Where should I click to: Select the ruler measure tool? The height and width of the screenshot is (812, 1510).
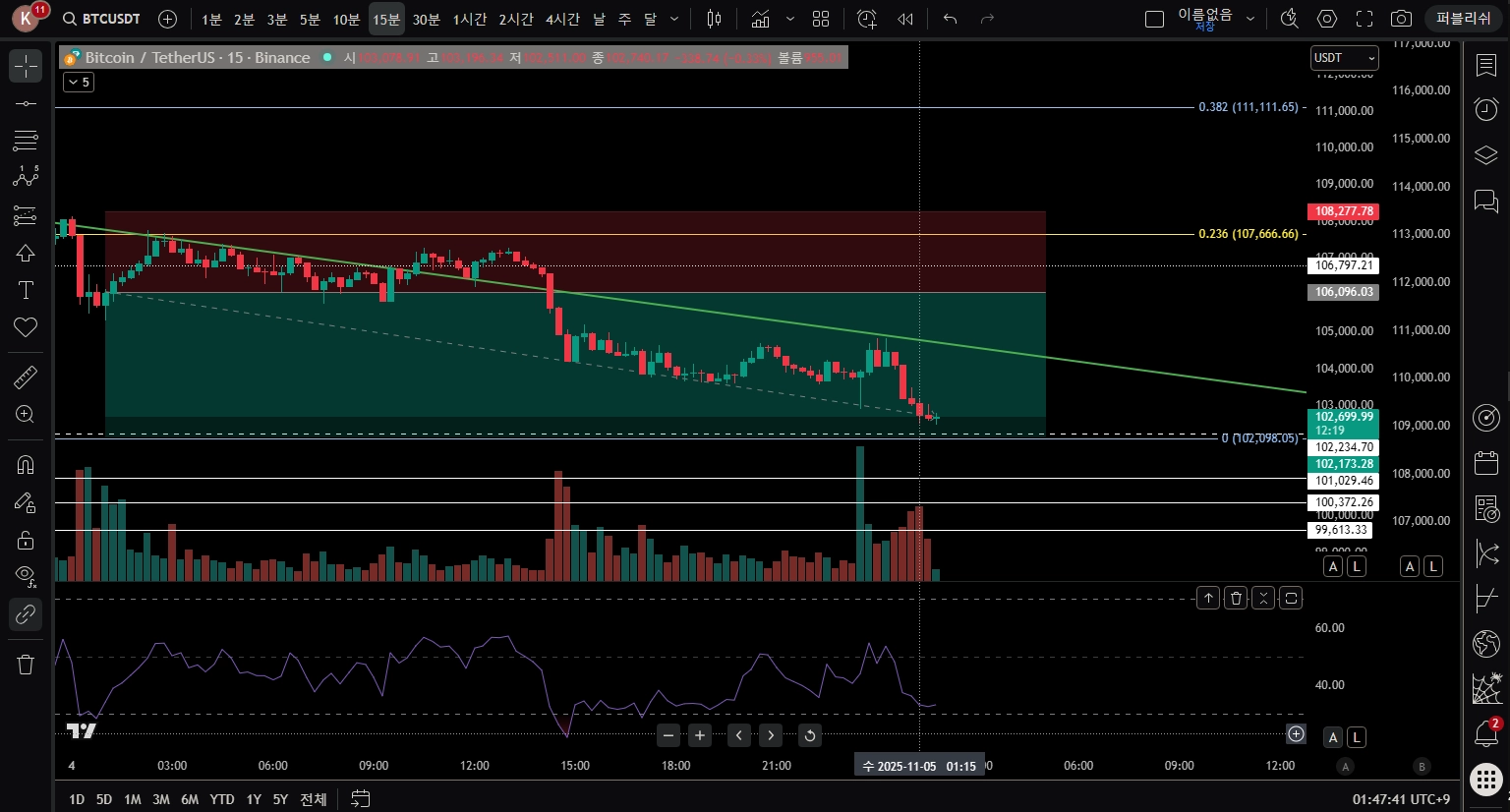pos(26,377)
